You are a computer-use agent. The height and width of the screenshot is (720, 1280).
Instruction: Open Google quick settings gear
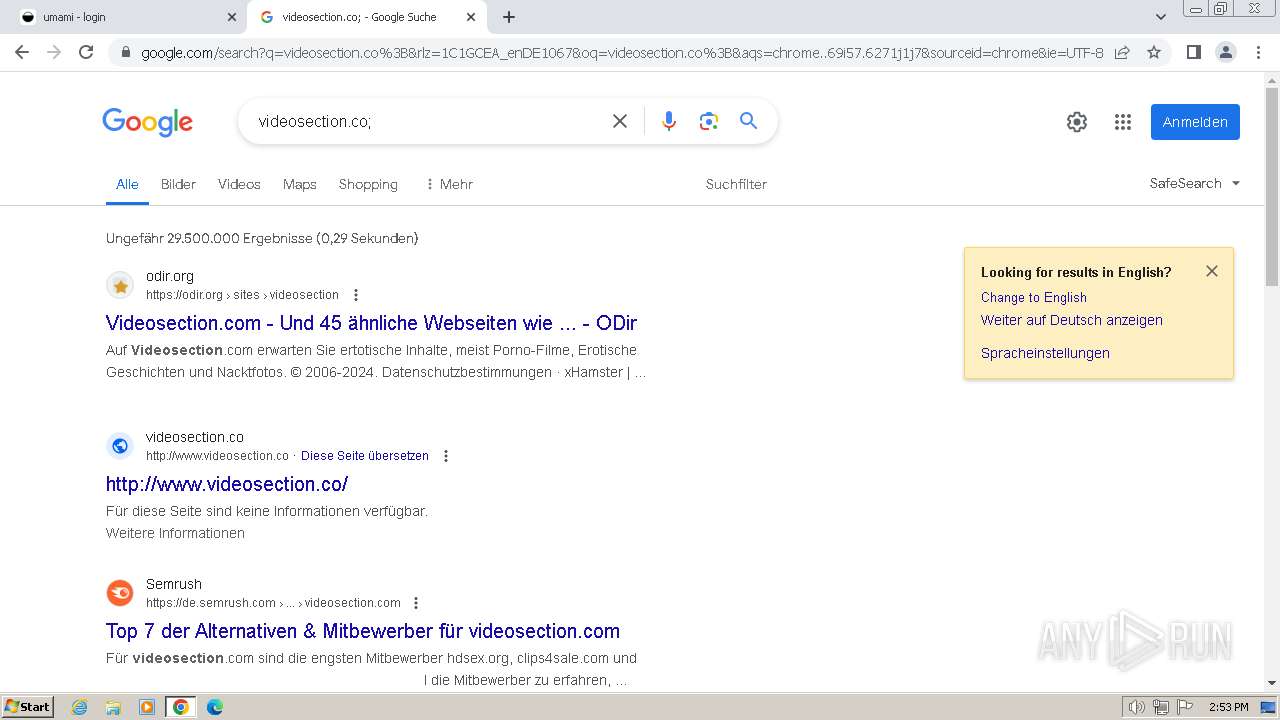pyautogui.click(x=1077, y=122)
